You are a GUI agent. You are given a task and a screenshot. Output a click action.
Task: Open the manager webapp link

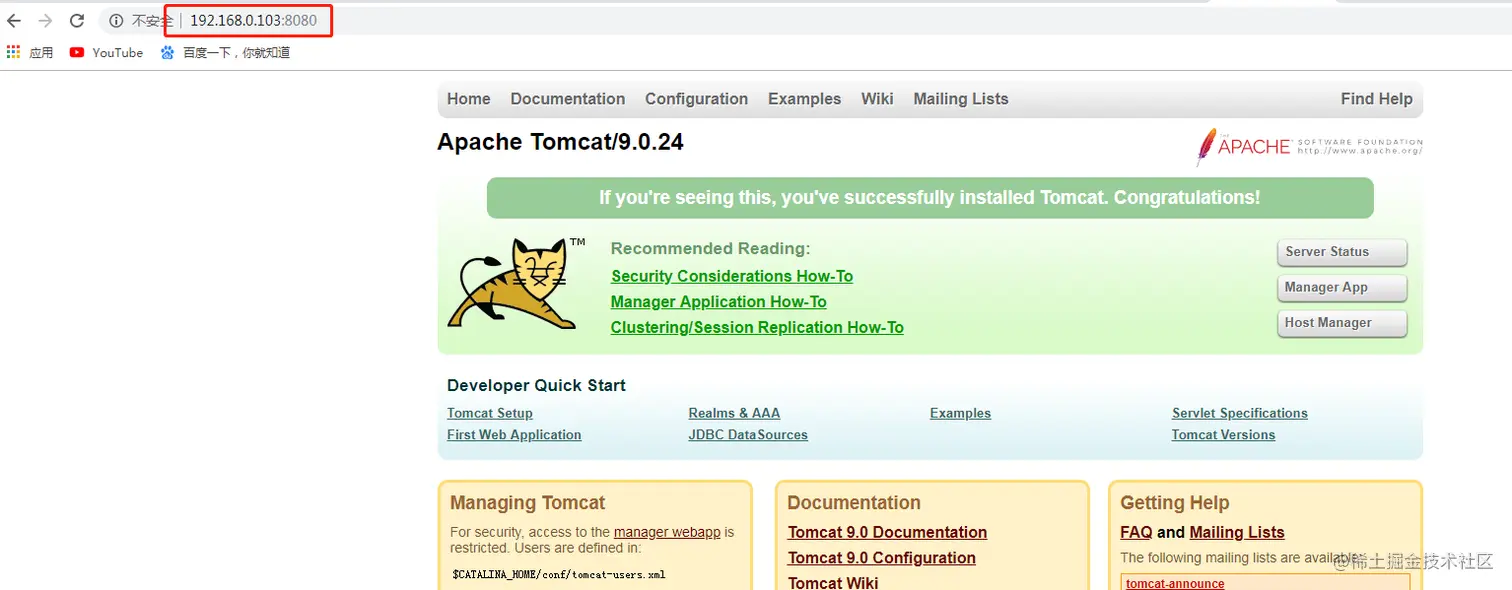pos(667,532)
